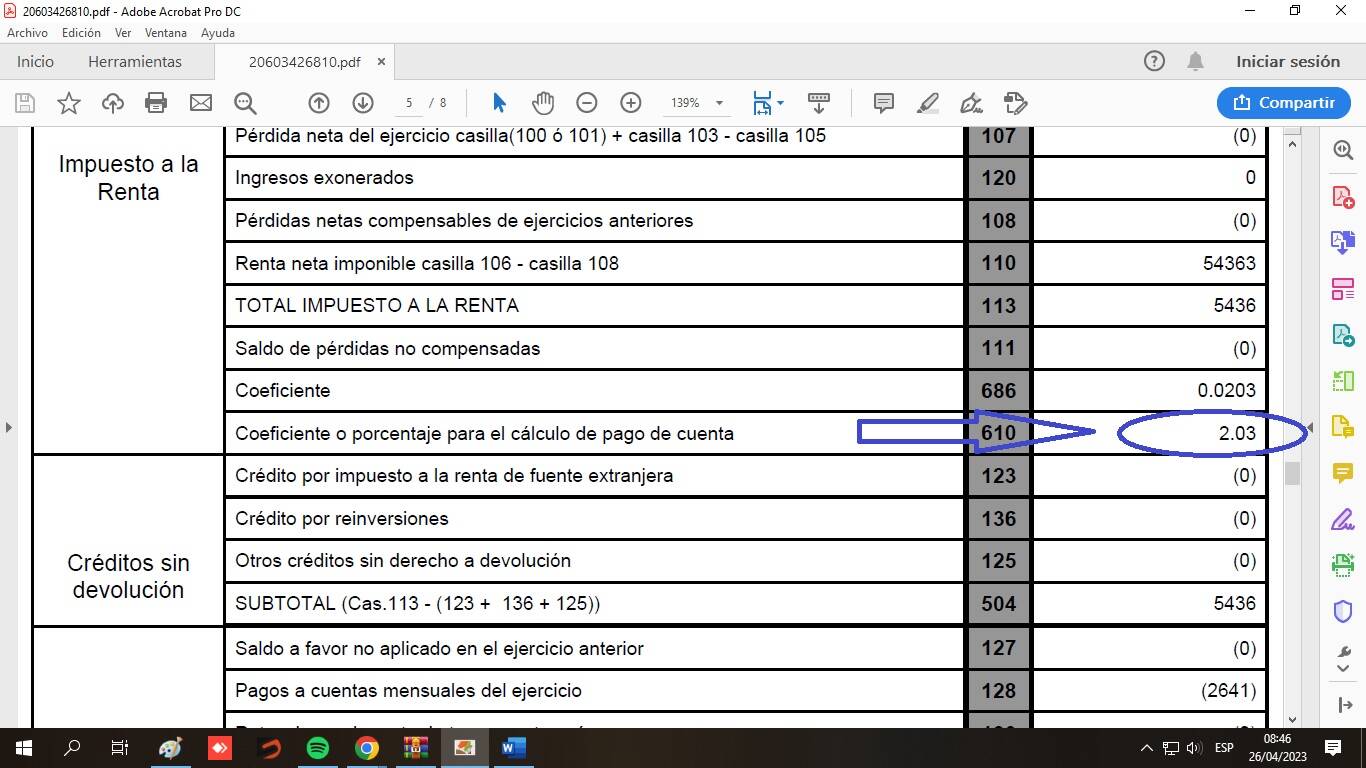This screenshot has height=768, width=1366.
Task: Click the page number input field
Action: (408, 103)
